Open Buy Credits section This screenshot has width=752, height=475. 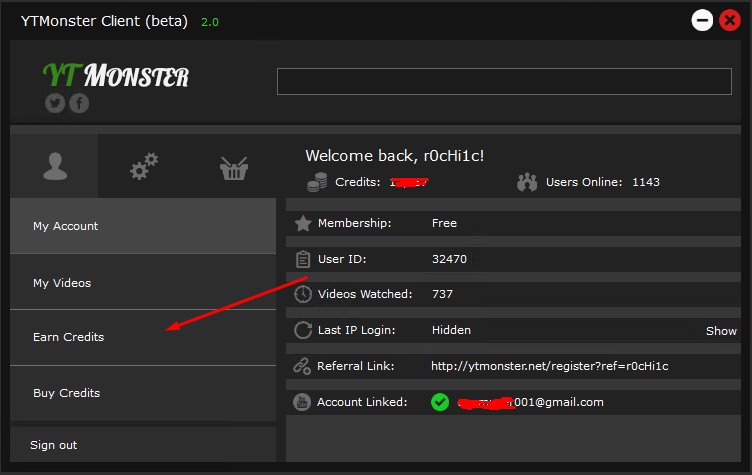(x=143, y=393)
